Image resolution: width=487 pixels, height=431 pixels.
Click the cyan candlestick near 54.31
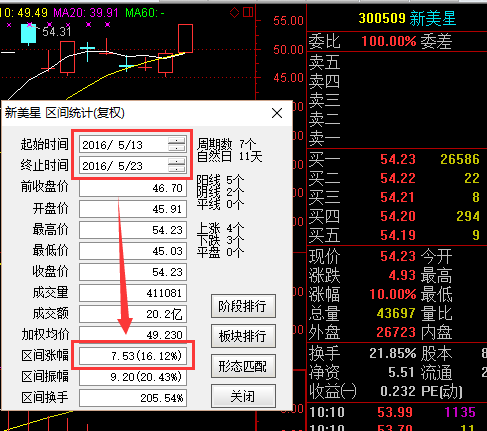28,33
